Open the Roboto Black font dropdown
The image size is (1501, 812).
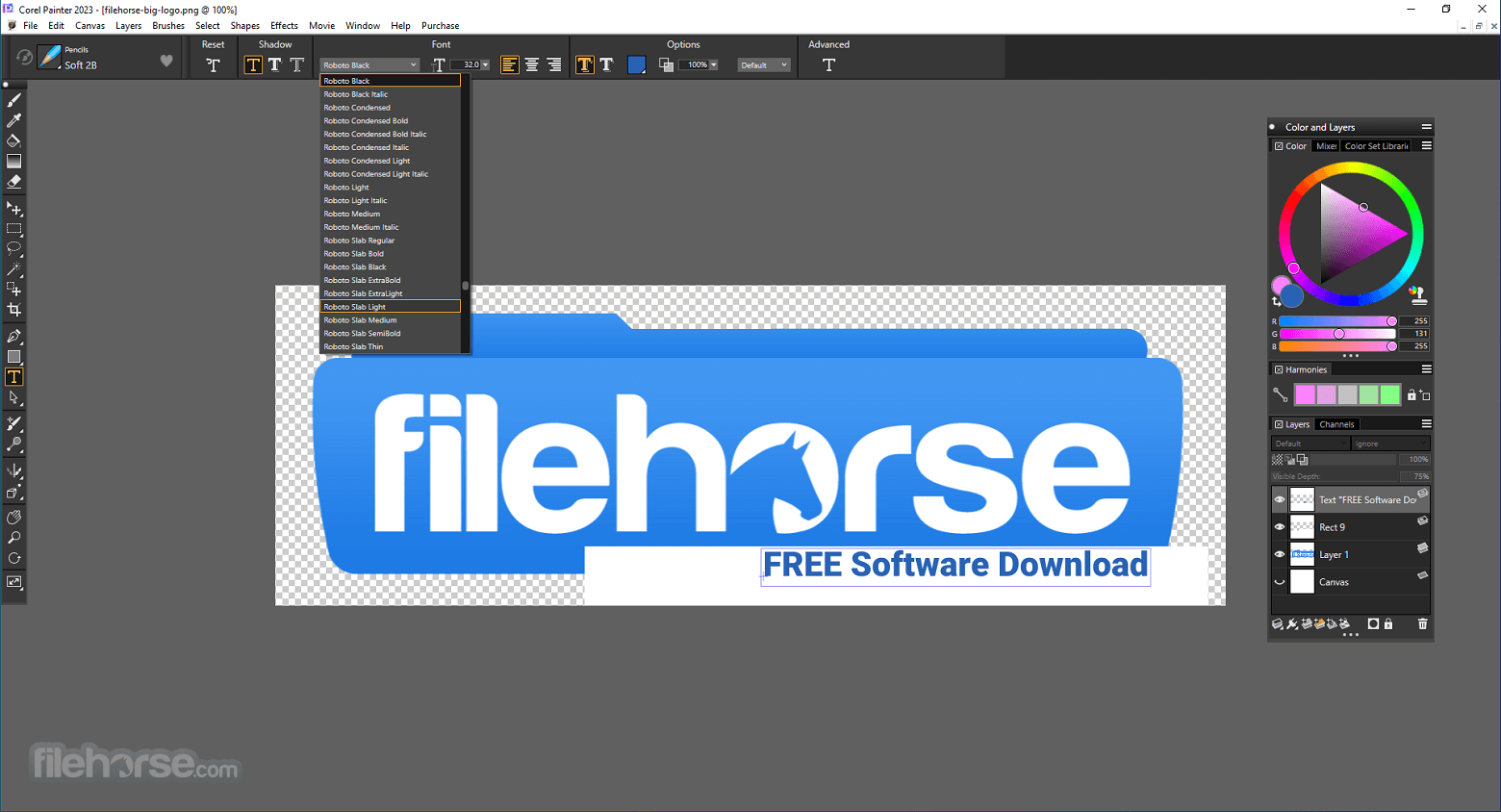point(370,65)
